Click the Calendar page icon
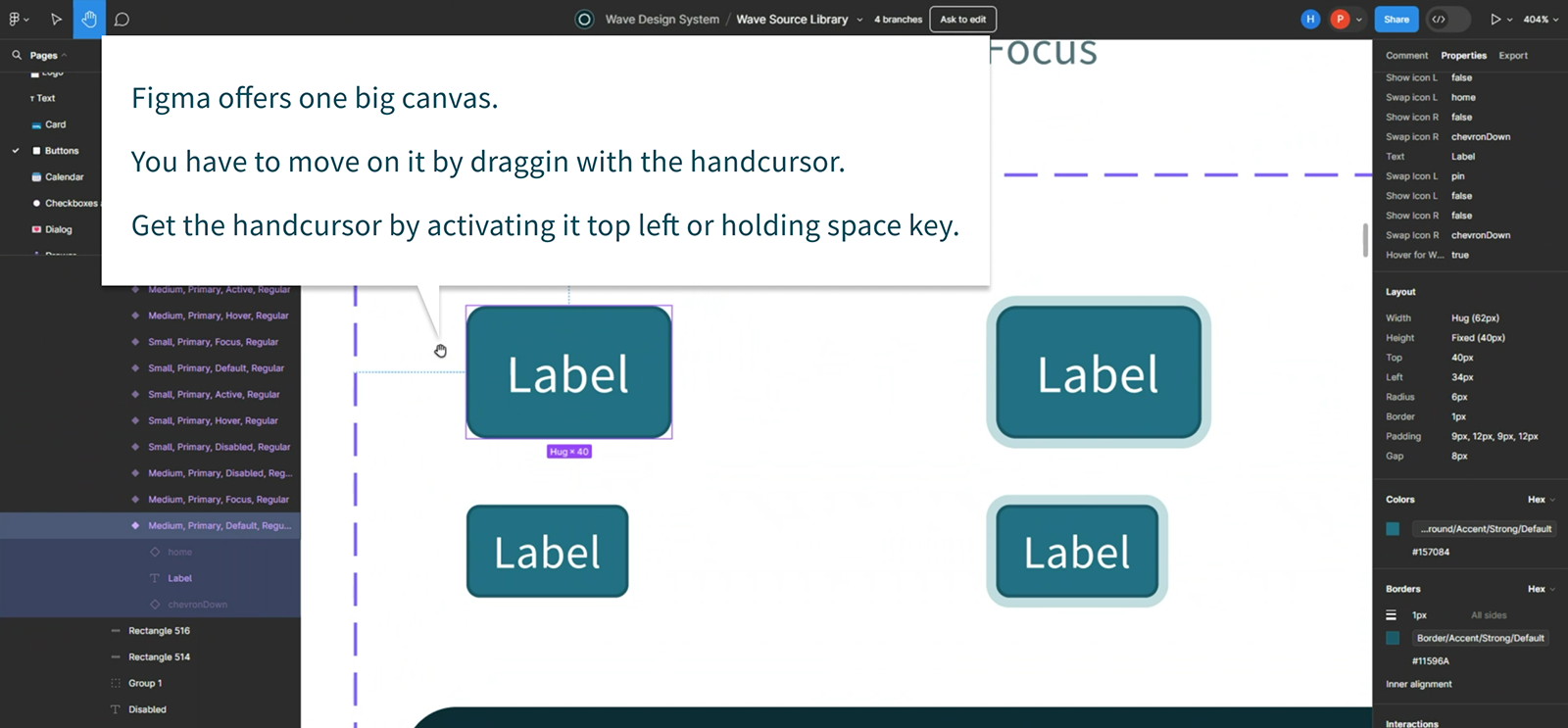Screen dimensions: 1568x728 coord(36,177)
